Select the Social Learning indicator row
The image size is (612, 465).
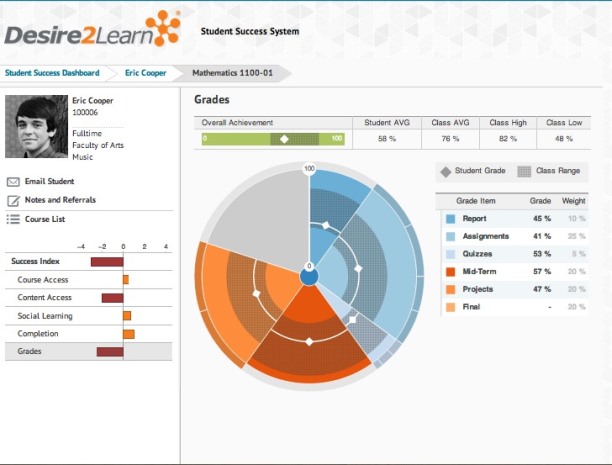click(x=88, y=316)
